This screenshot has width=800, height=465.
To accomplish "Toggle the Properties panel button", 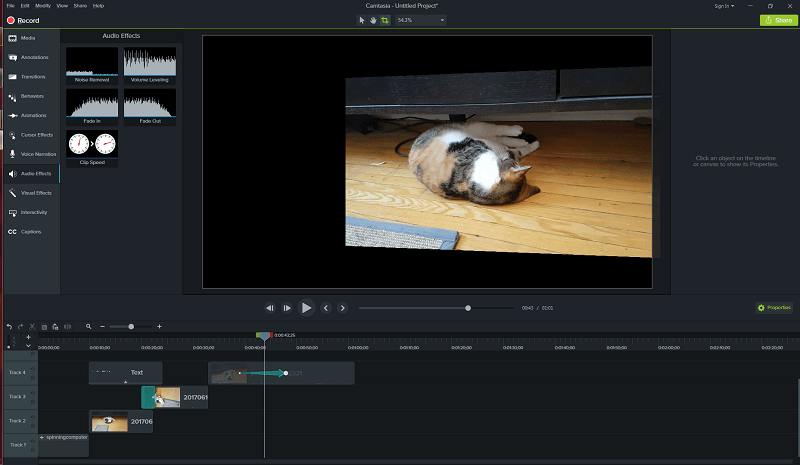I will click(x=774, y=307).
